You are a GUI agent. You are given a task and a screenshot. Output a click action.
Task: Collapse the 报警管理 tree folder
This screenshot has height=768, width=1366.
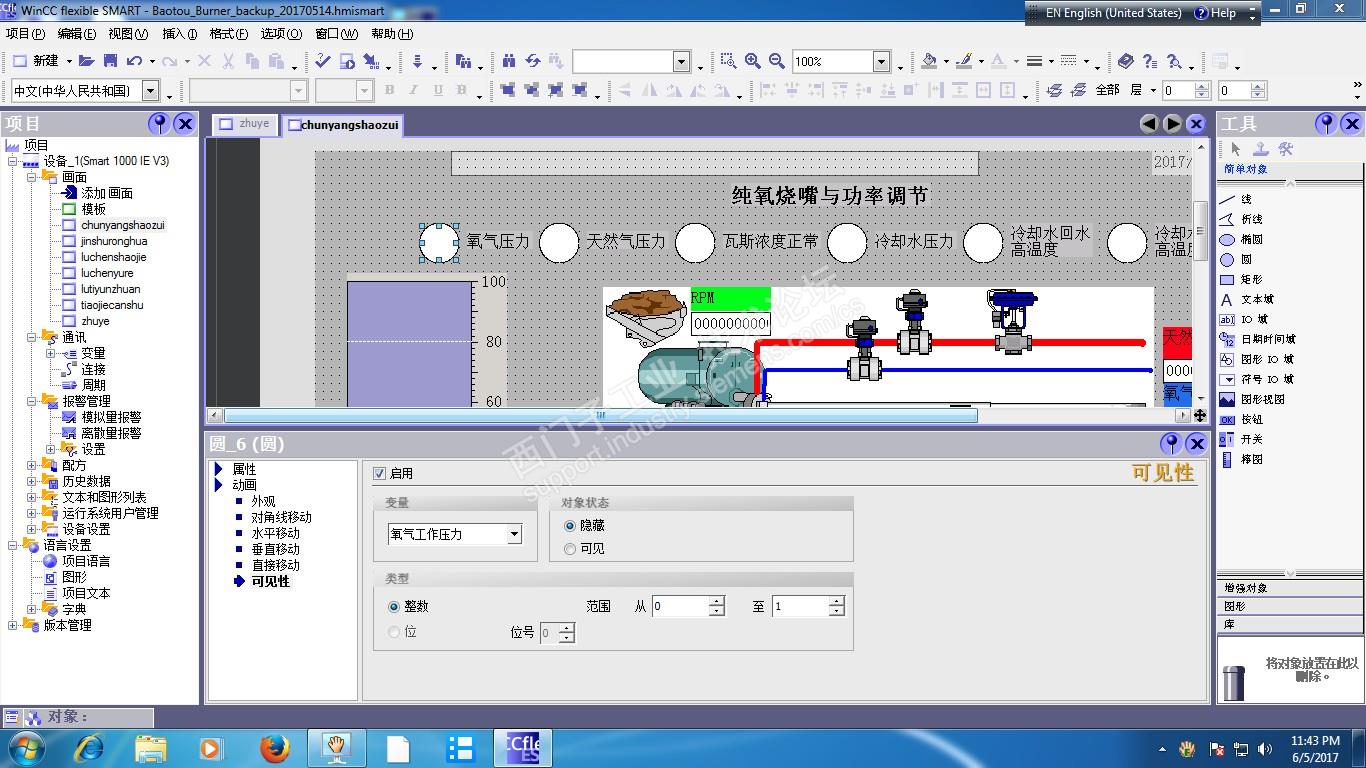pos(32,401)
